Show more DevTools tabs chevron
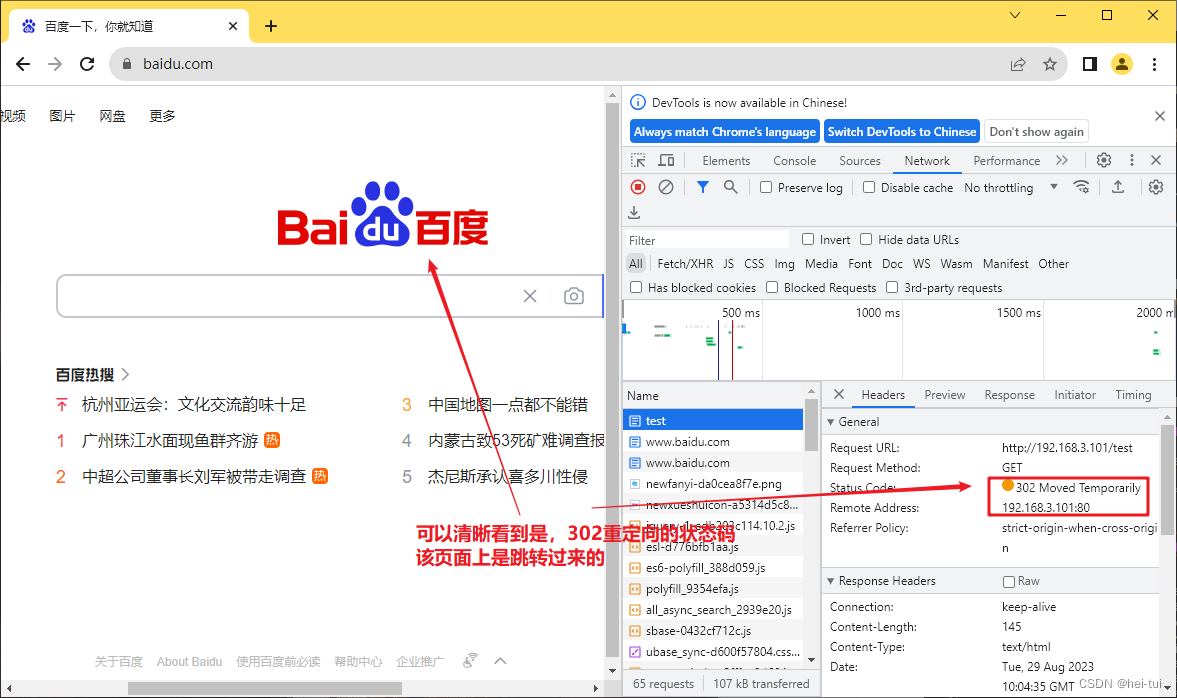The height and width of the screenshot is (698, 1177). [1061, 160]
